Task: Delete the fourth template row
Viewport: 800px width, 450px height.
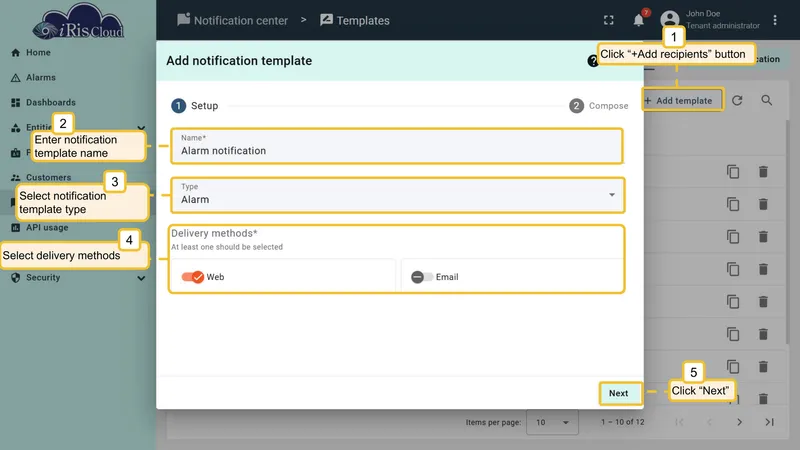Action: tap(763, 269)
